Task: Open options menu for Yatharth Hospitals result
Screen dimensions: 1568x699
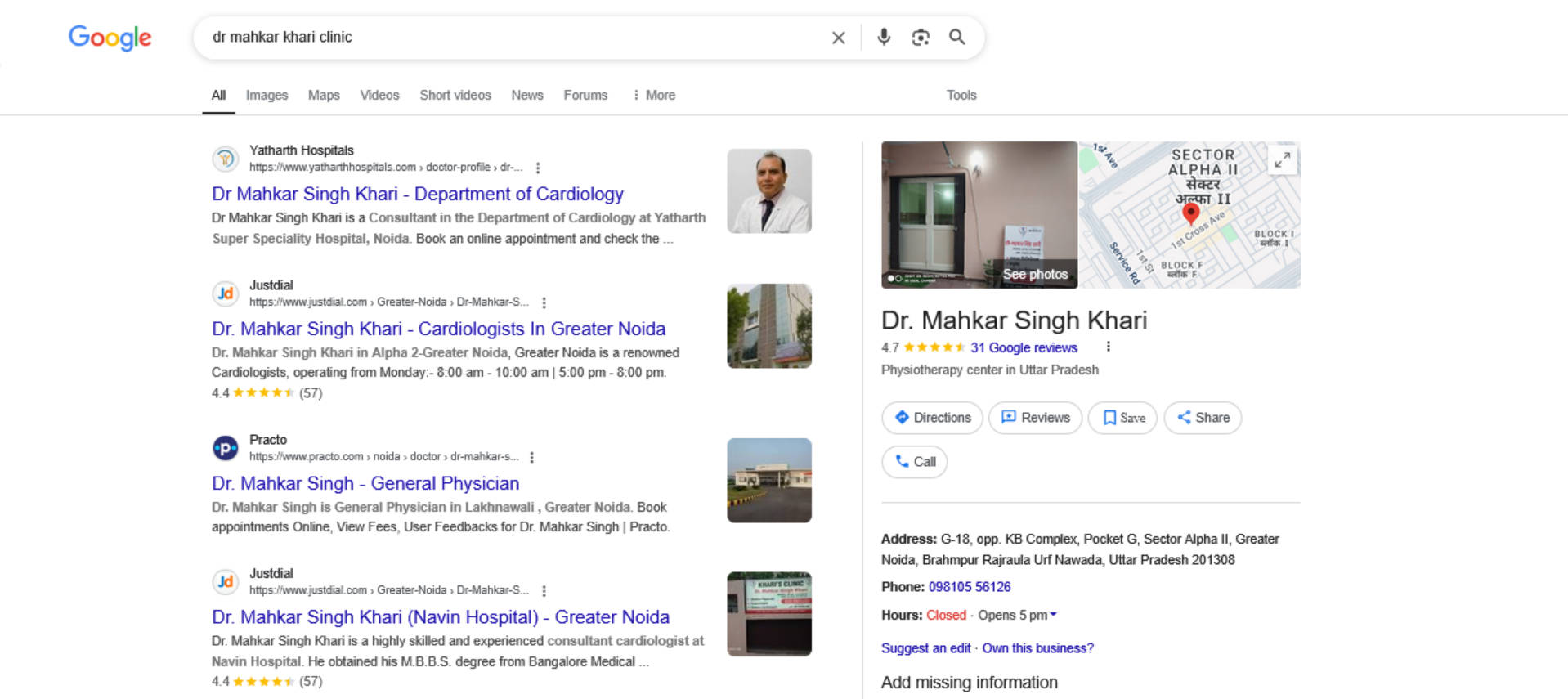Action: [x=538, y=168]
